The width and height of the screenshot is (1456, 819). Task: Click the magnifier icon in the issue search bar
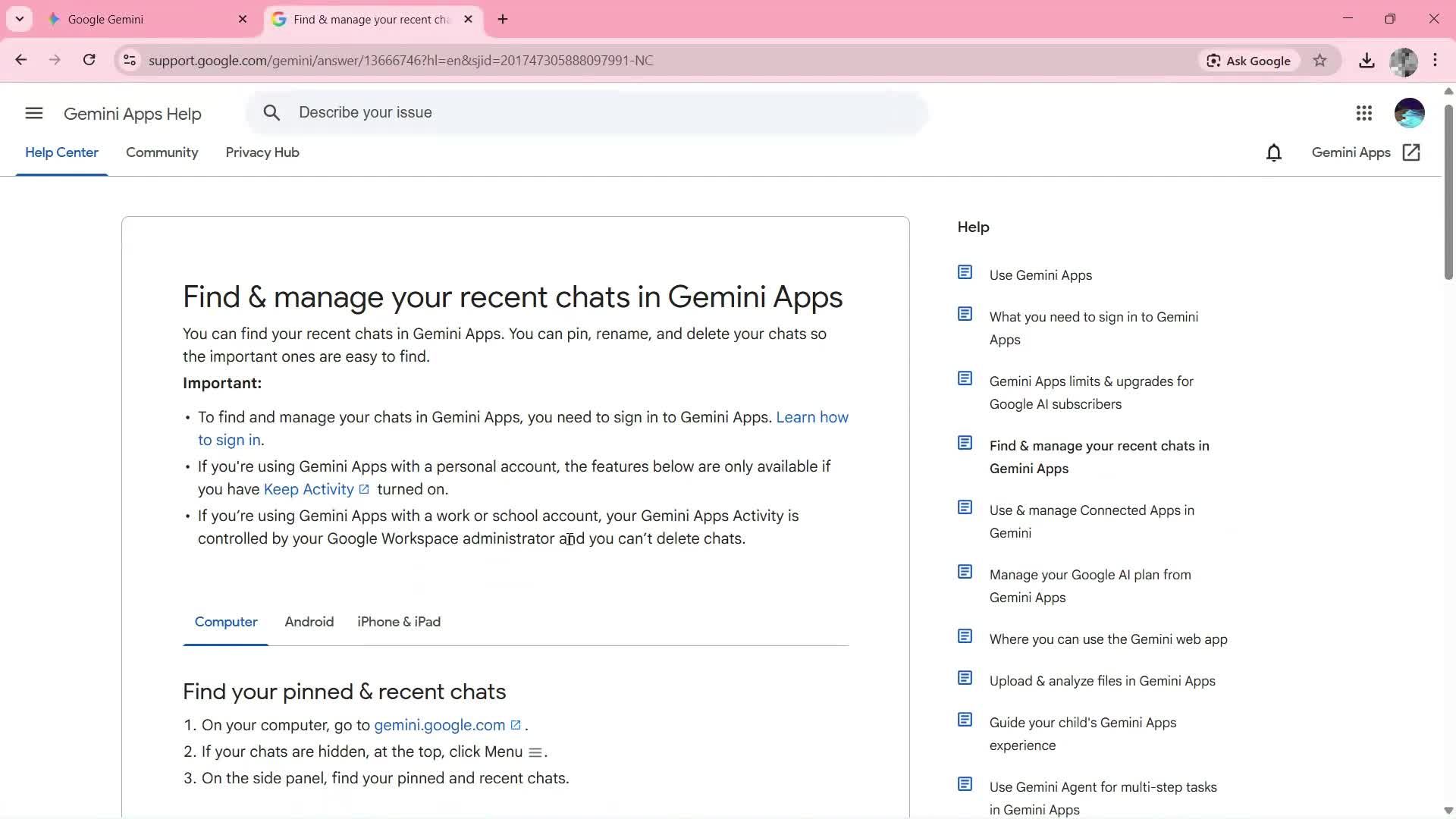click(272, 112)
